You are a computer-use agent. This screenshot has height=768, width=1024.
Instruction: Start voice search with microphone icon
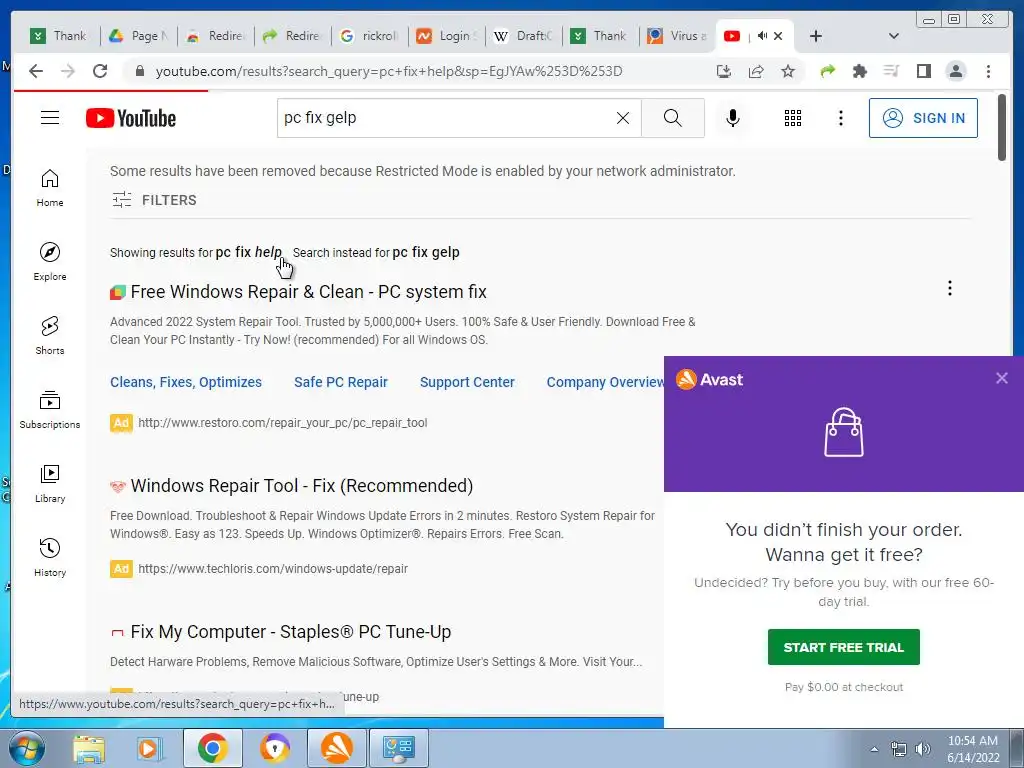tap(733, 118)
